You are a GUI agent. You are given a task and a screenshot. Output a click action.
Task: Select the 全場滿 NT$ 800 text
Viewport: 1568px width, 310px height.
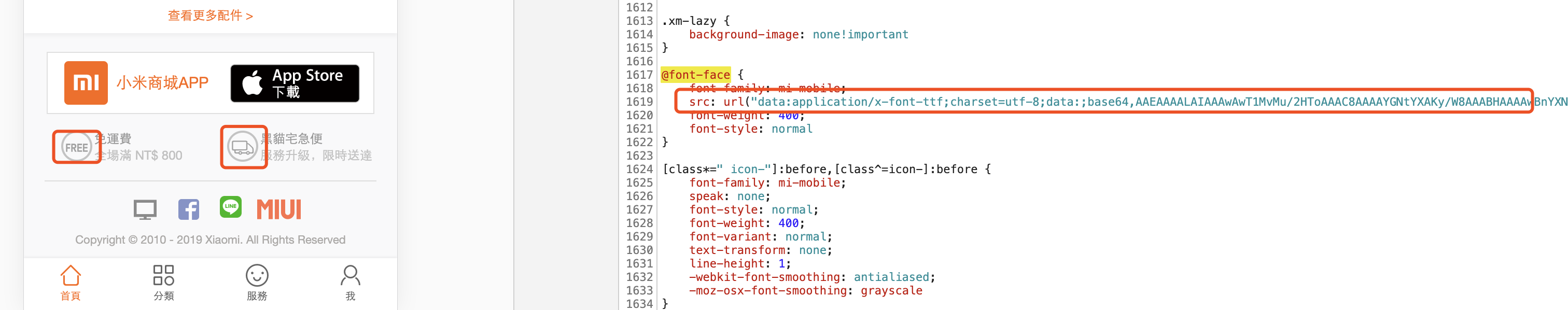pos(138,156)
